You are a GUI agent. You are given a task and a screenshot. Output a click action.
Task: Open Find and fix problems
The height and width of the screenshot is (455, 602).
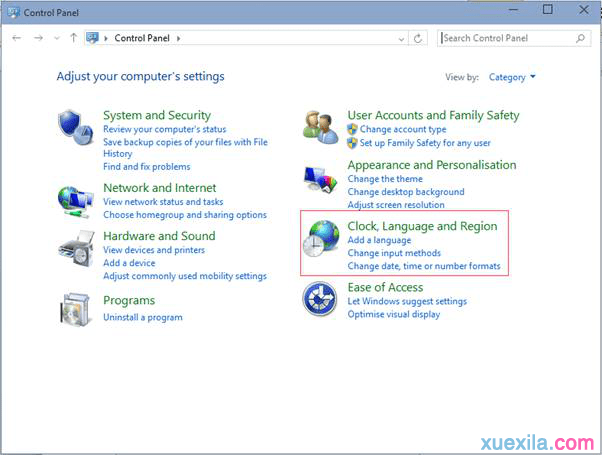(147, 167)
